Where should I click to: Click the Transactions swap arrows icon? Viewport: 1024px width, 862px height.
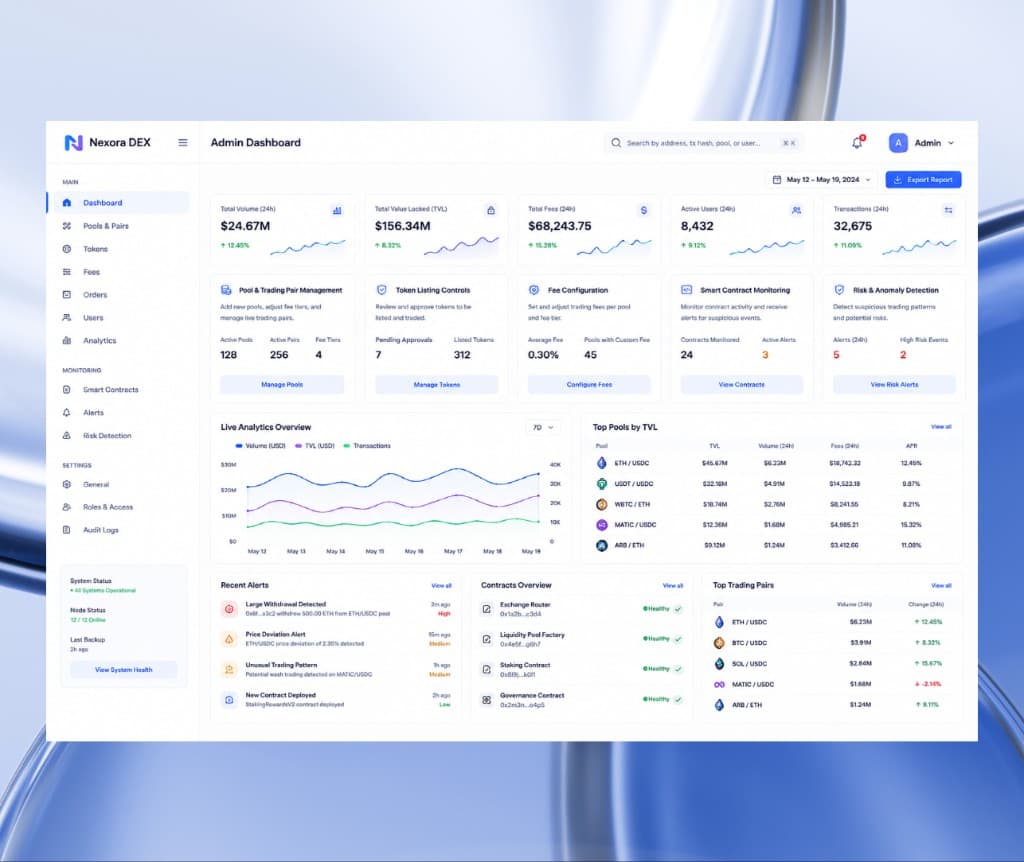[948, 210]
